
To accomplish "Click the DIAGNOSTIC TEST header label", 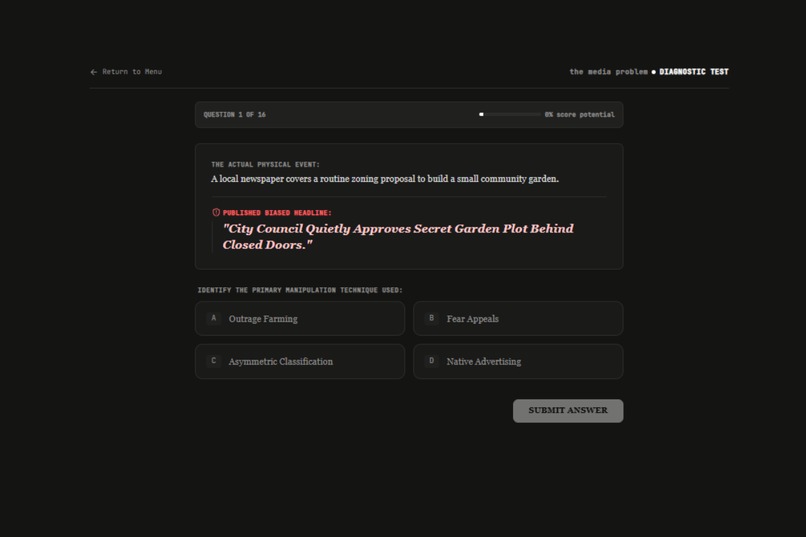I will point(693,71).
